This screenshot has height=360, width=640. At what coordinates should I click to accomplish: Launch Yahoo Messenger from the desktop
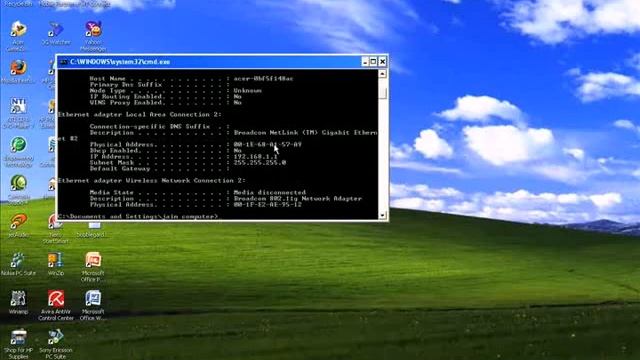click(93, 35)
